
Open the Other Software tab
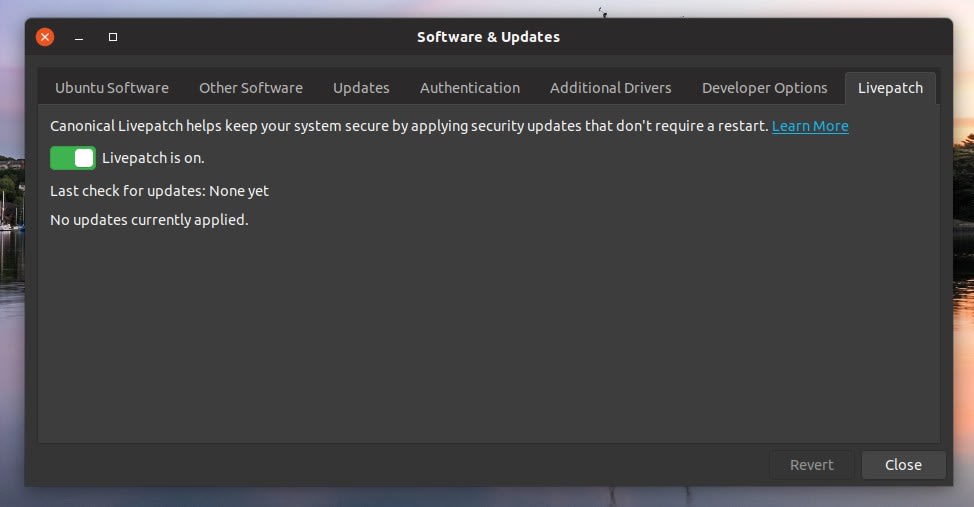(x=251, y=88)
